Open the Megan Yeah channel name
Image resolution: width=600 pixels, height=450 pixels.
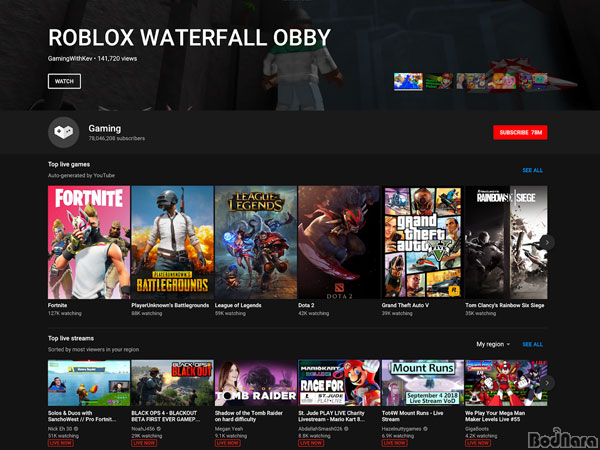click(x=229, y=429)
